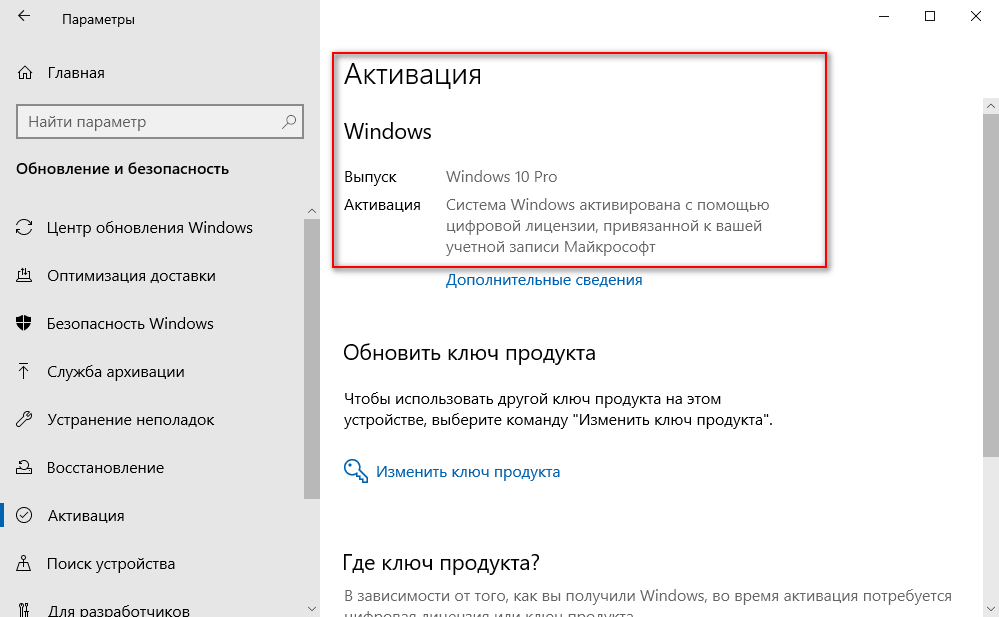Click the sidebar scrollbar thumb

click(312, 359)
